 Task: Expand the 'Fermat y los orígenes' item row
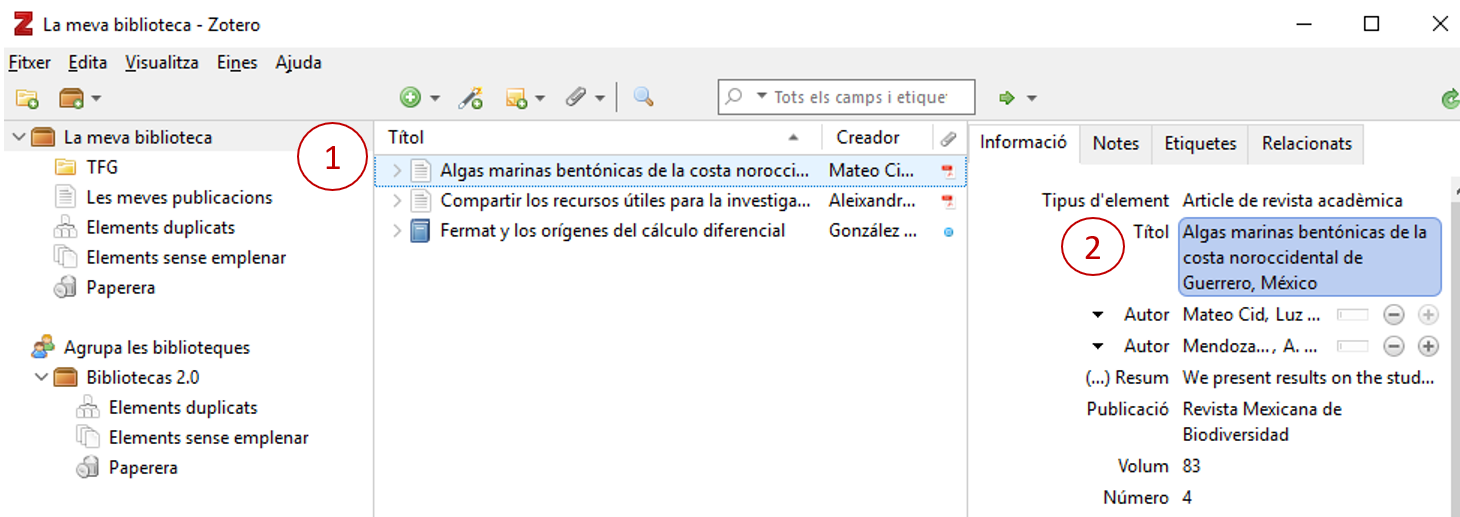pyautogui.click(x=397, y=231)
